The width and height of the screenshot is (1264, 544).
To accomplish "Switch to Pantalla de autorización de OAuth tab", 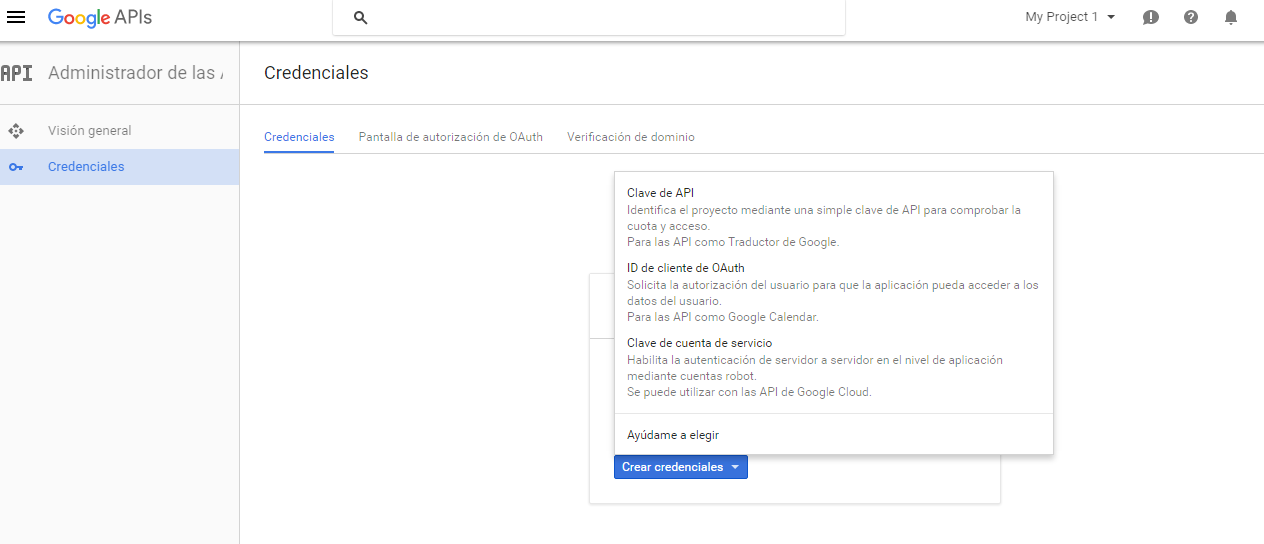I will click(450, 137).
